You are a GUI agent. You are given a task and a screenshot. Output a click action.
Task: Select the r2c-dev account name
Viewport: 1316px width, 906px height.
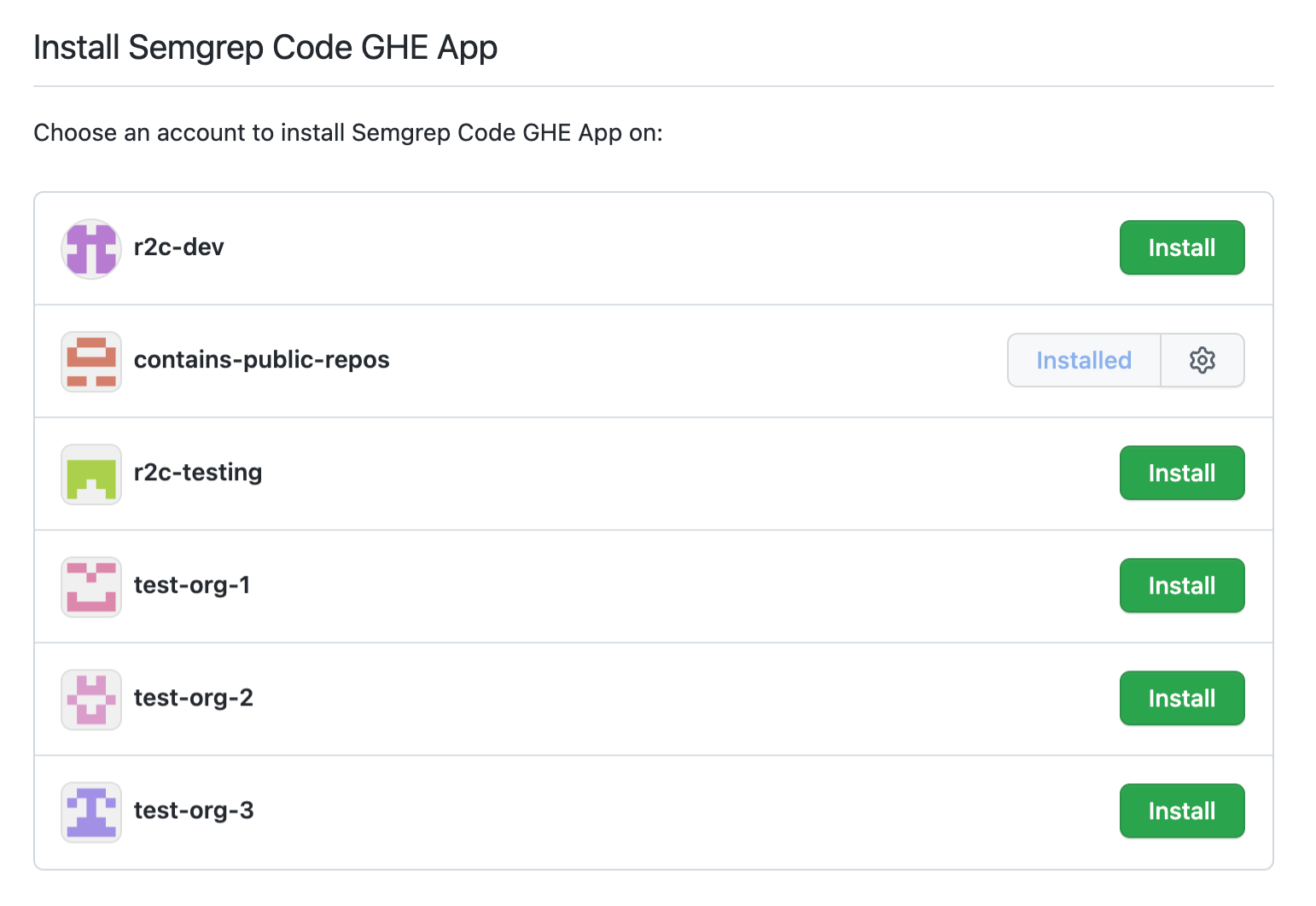(178, 247)
